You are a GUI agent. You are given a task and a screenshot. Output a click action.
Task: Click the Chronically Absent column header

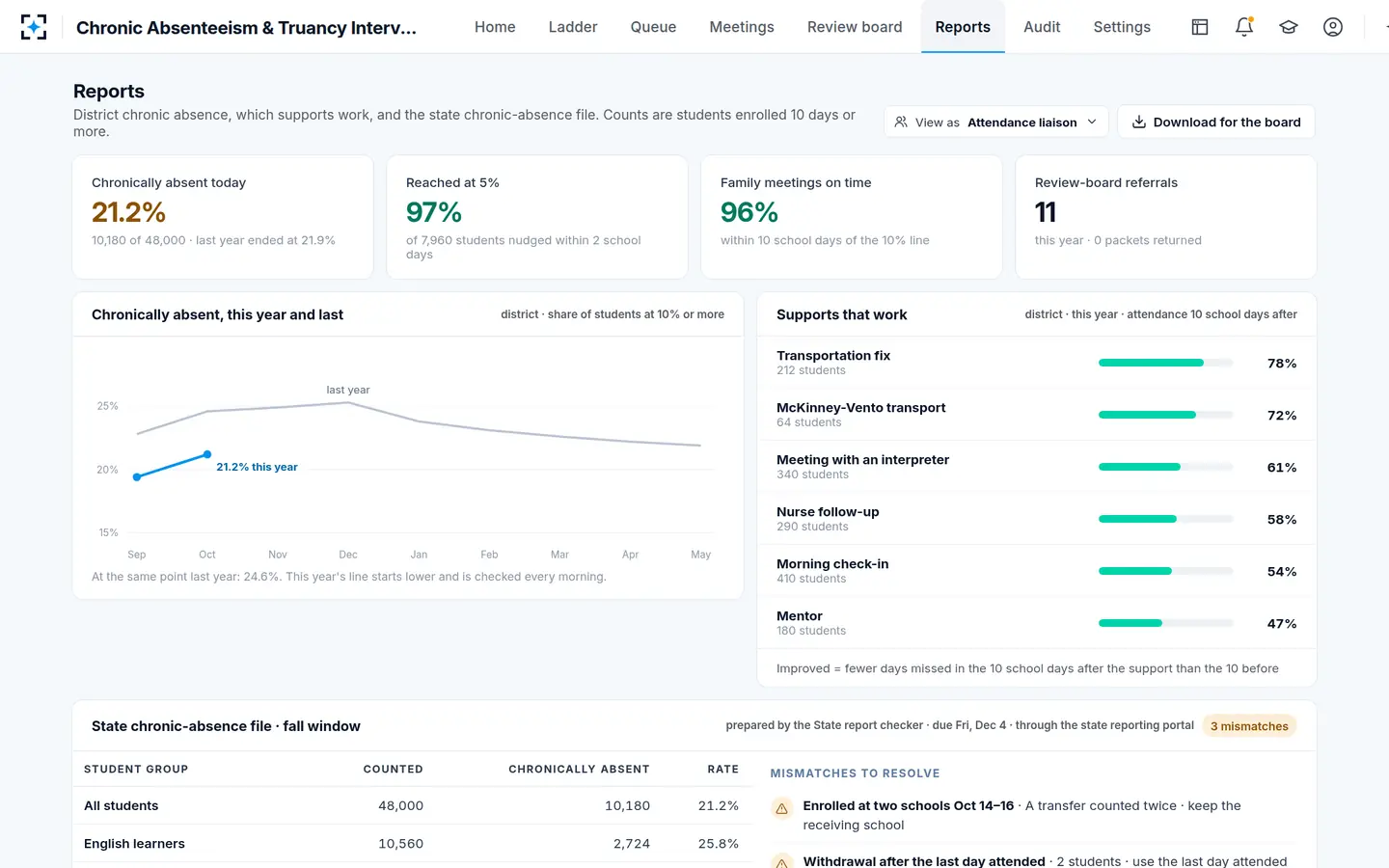(579, 769)
